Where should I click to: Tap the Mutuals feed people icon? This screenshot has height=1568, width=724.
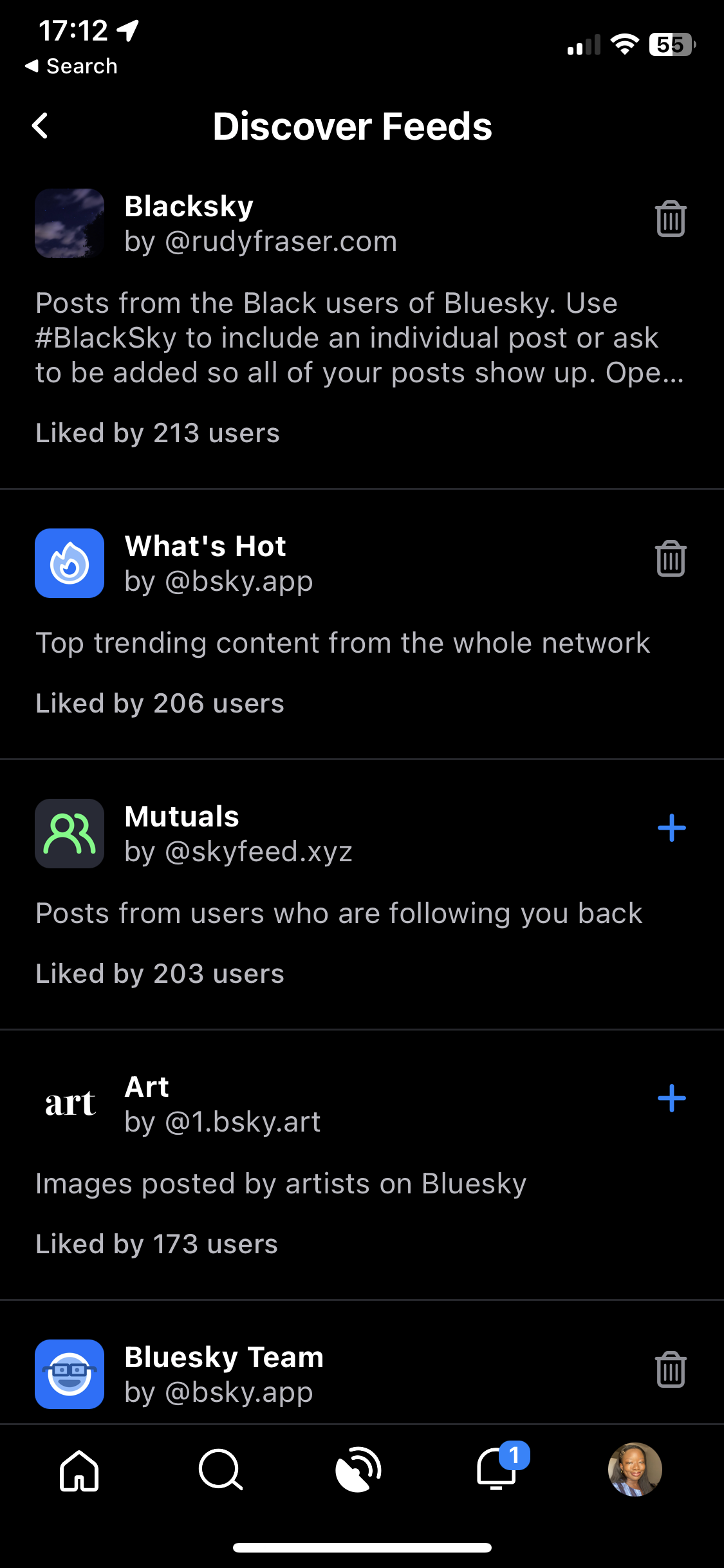click(x=70, y=834)
